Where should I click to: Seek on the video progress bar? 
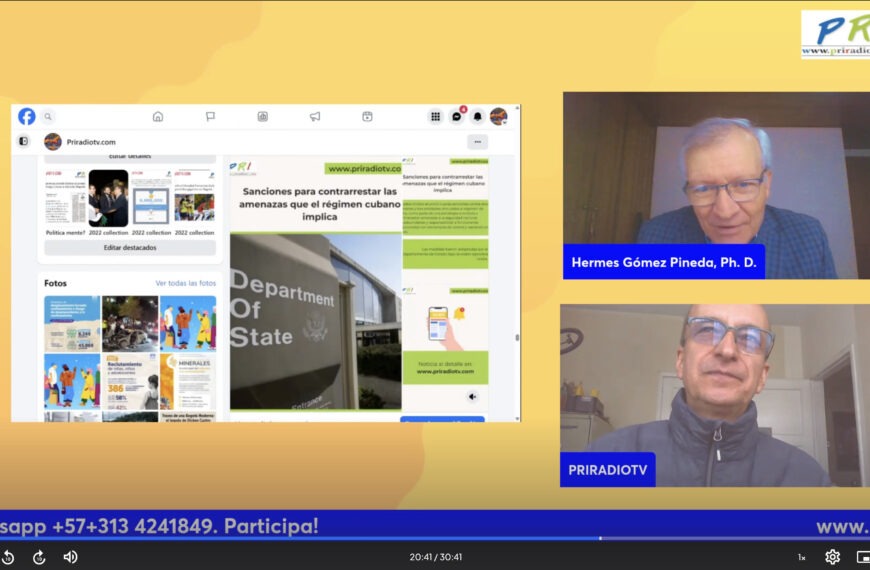(x=435, y=538)
